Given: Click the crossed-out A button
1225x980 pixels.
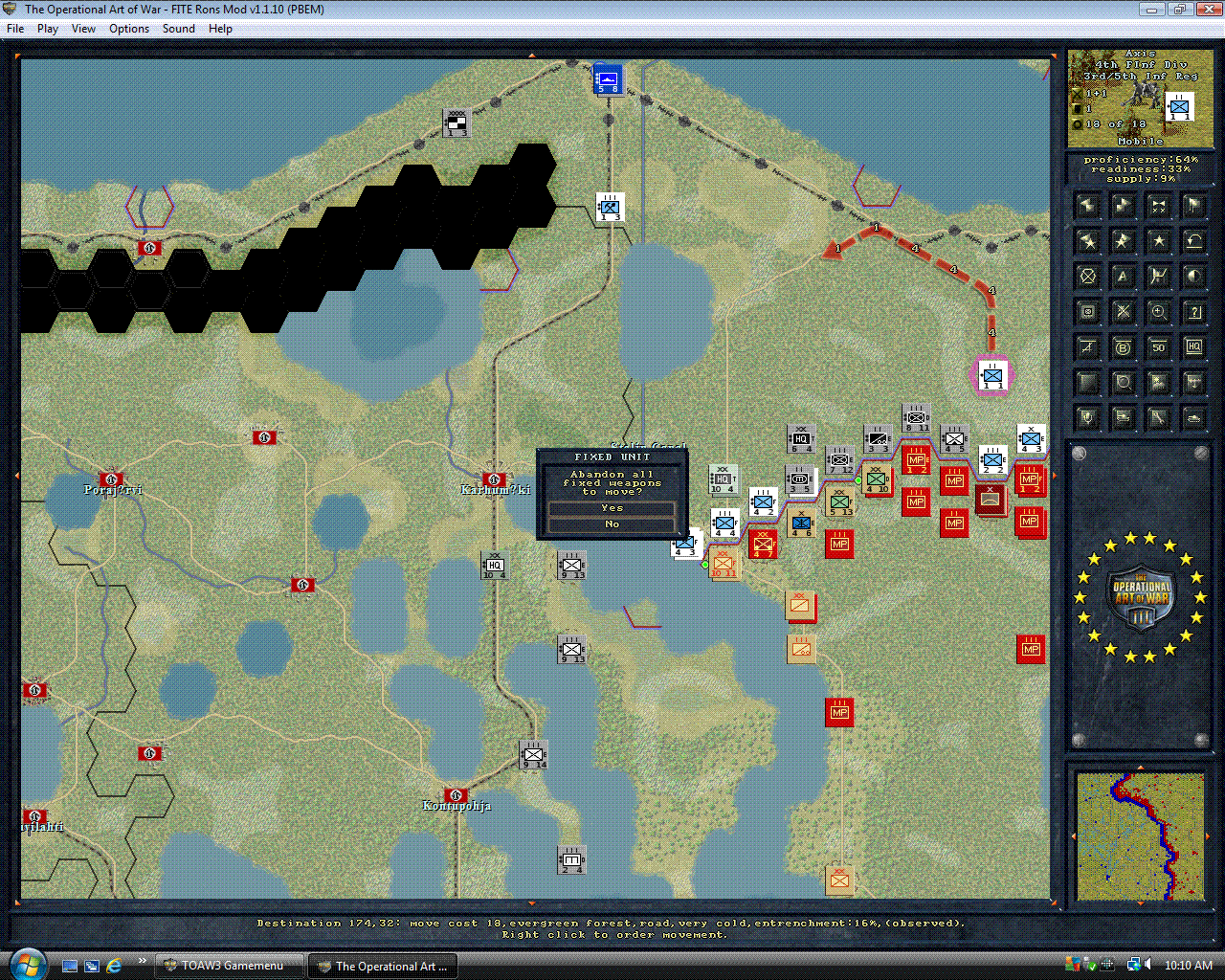Looking at the screenshot, I should click(1087, 347).
